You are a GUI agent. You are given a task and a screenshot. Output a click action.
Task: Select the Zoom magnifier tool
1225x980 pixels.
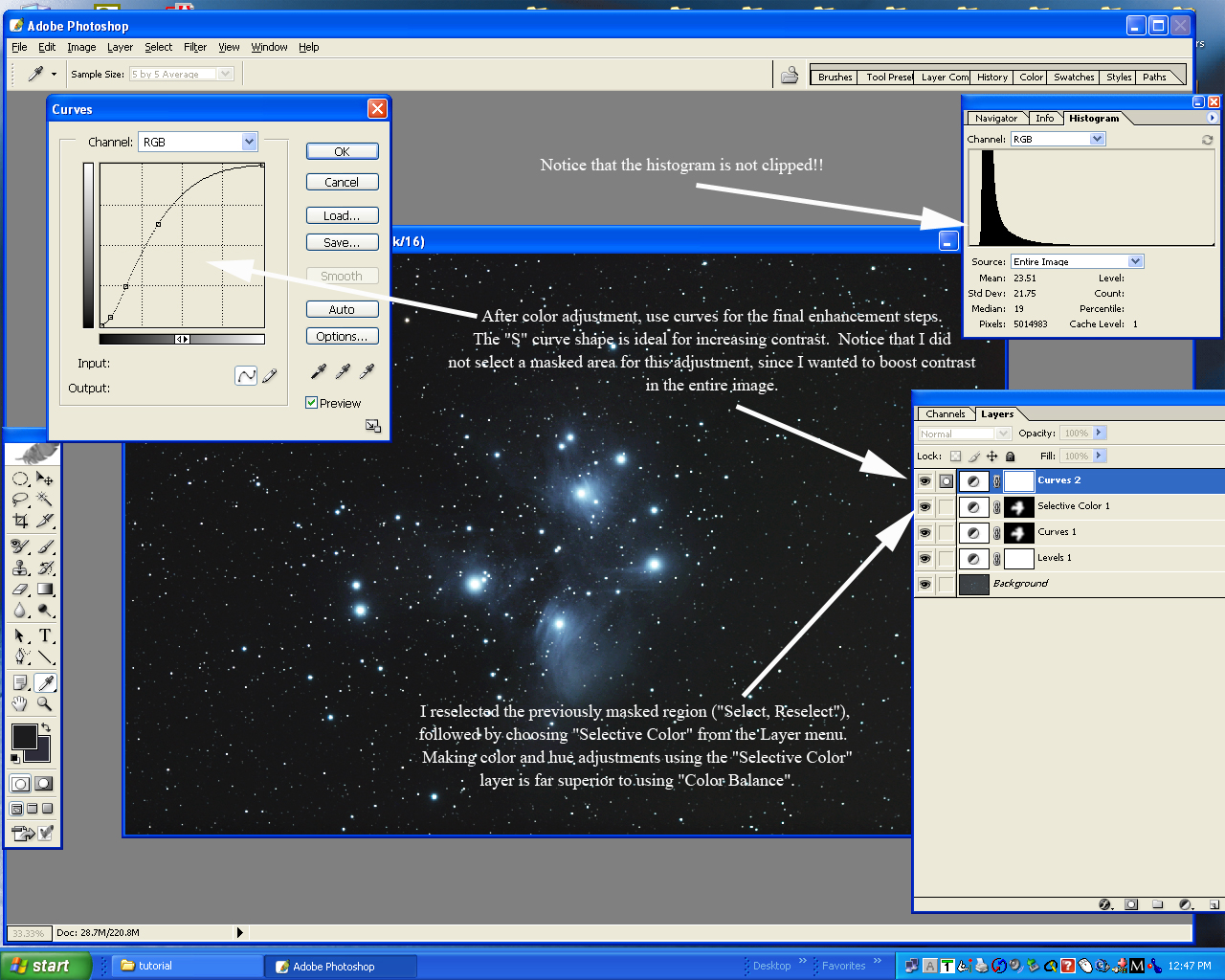(x=45, y=704)
